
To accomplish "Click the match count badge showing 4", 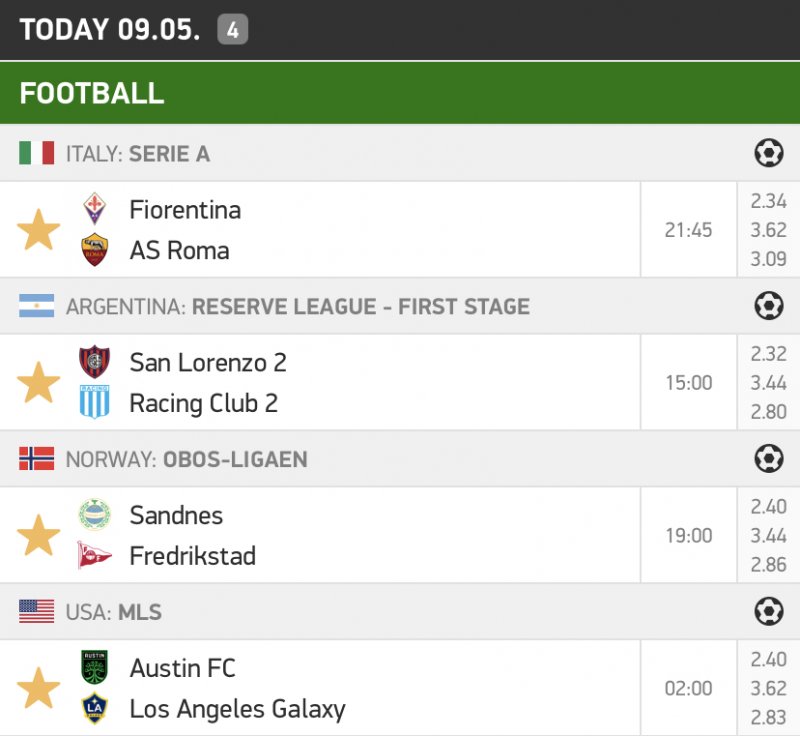I will coord(232,30).
